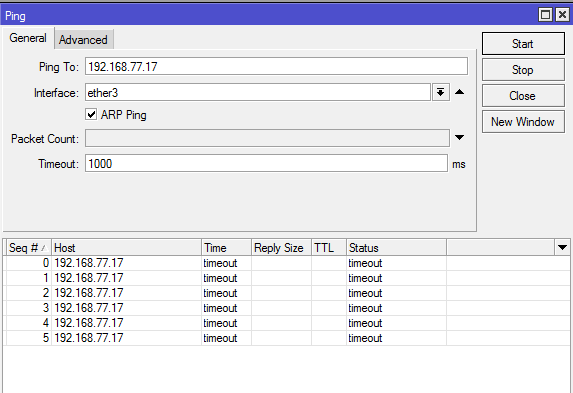Sort by the Host column header
573x393 pixels.
click(126, 248)
